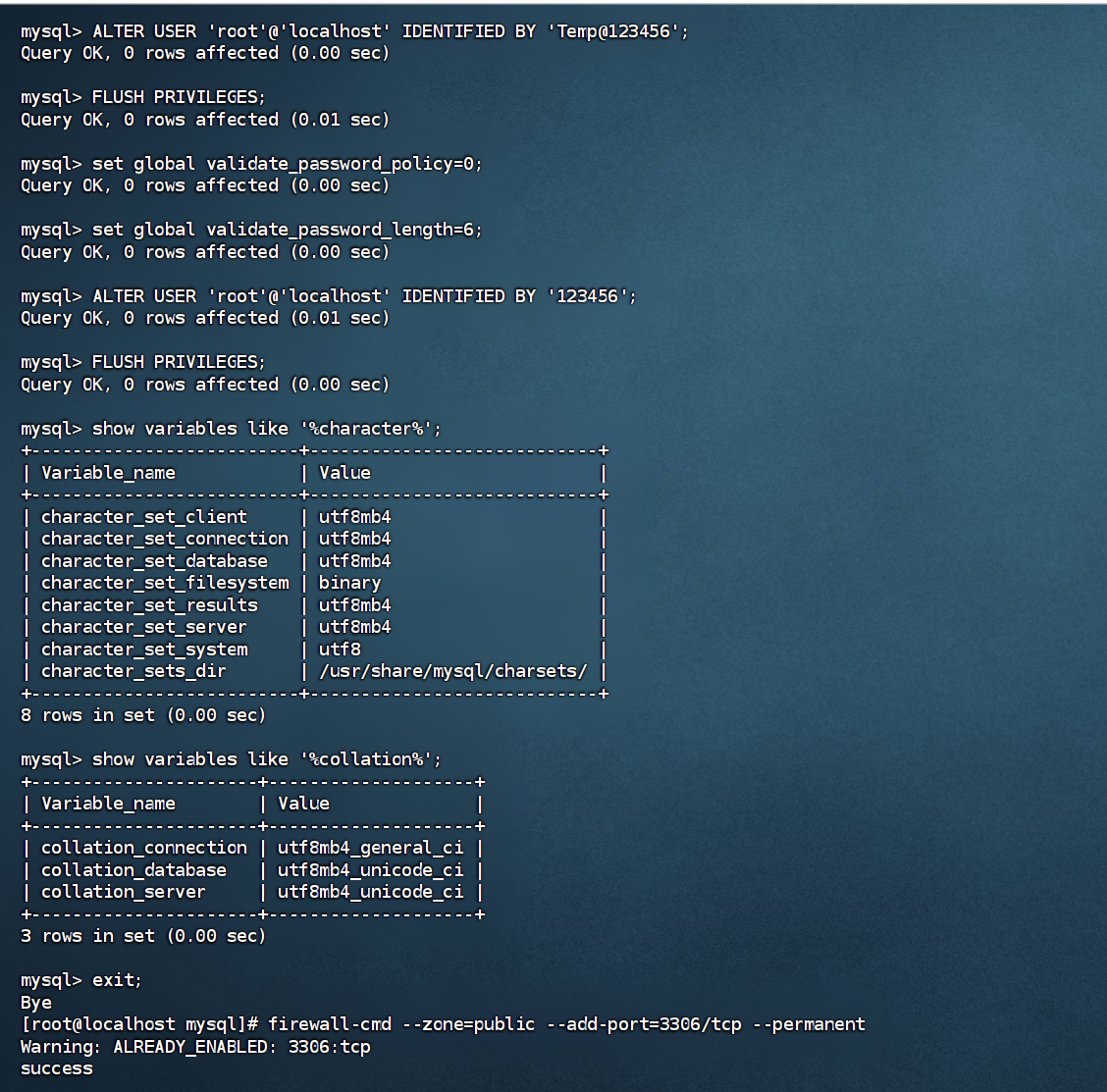Click the 'binary' value
Viewport: 1107px width, 1092px height.
pyautogui.click(x=349, y=583)
